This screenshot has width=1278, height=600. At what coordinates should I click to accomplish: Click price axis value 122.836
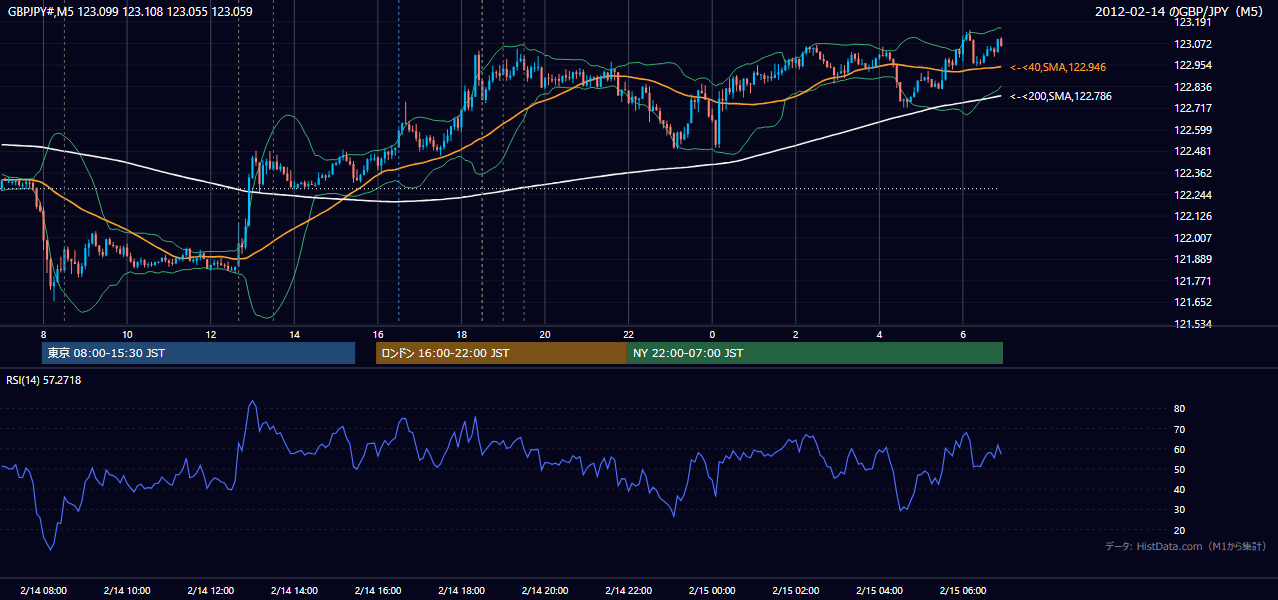click(1194, 87)
